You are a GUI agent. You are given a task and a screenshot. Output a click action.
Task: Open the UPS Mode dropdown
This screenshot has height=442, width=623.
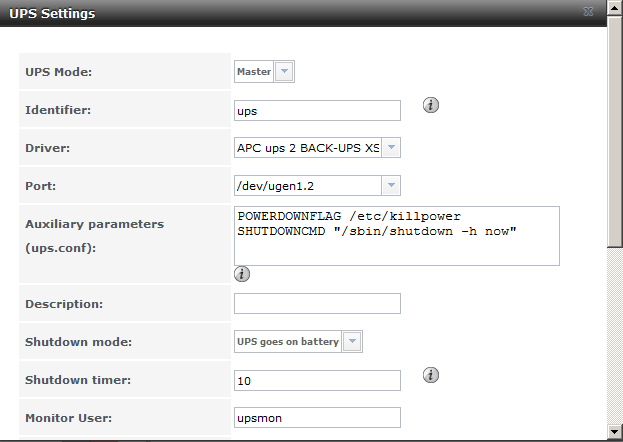pos(284,72)
